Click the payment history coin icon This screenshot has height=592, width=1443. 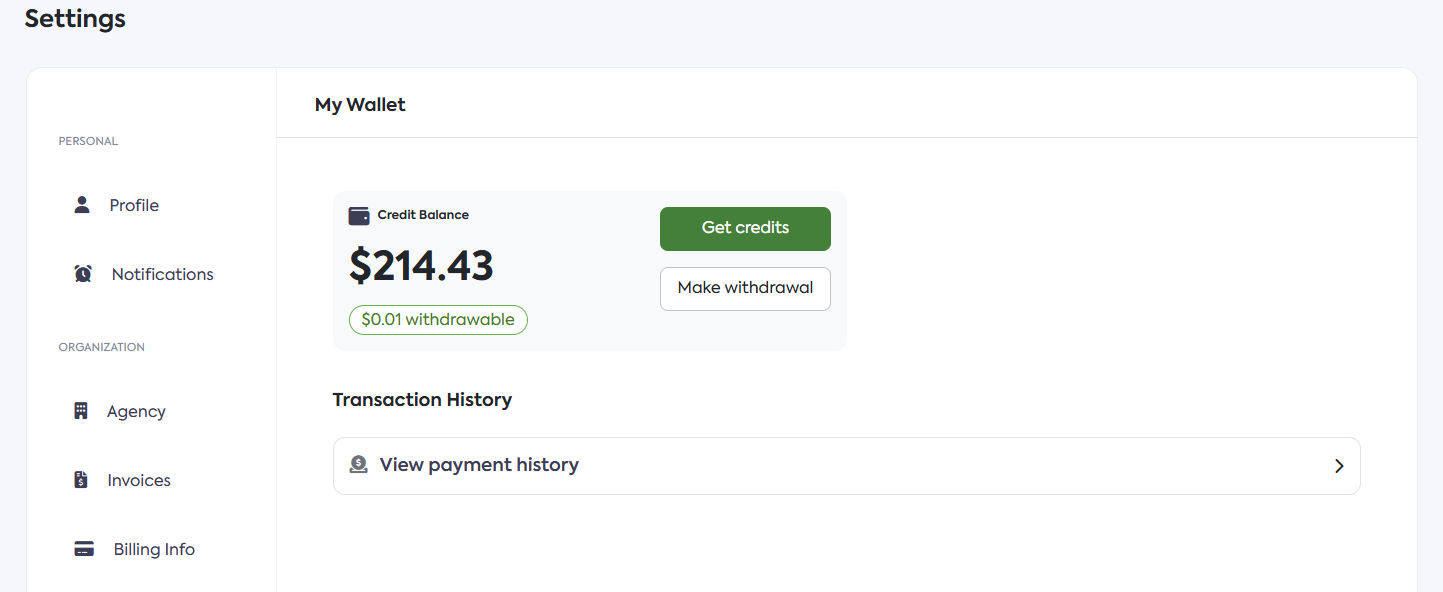pyautogui.click(x=359, y=465)
